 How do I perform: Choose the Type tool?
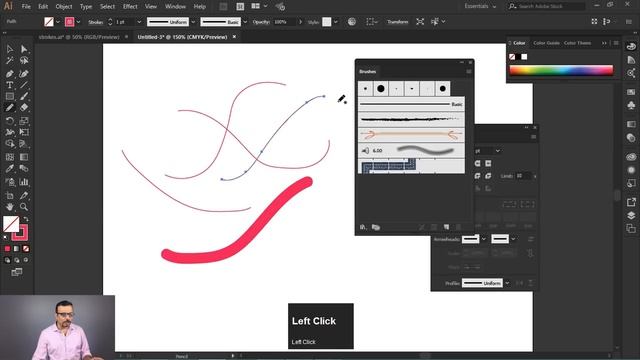coord(10,85)
